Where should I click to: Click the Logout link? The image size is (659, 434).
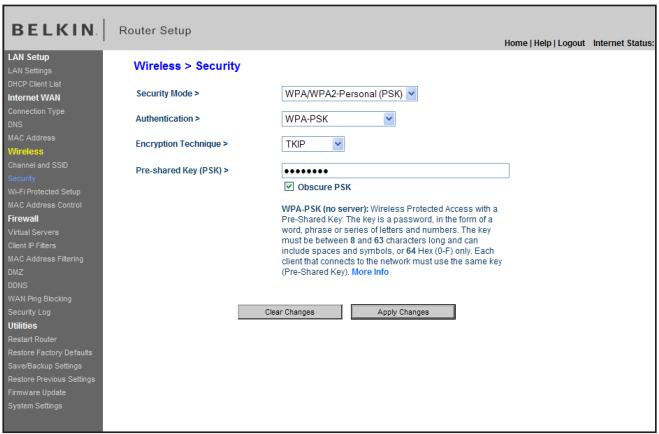(x=571, y=43)
